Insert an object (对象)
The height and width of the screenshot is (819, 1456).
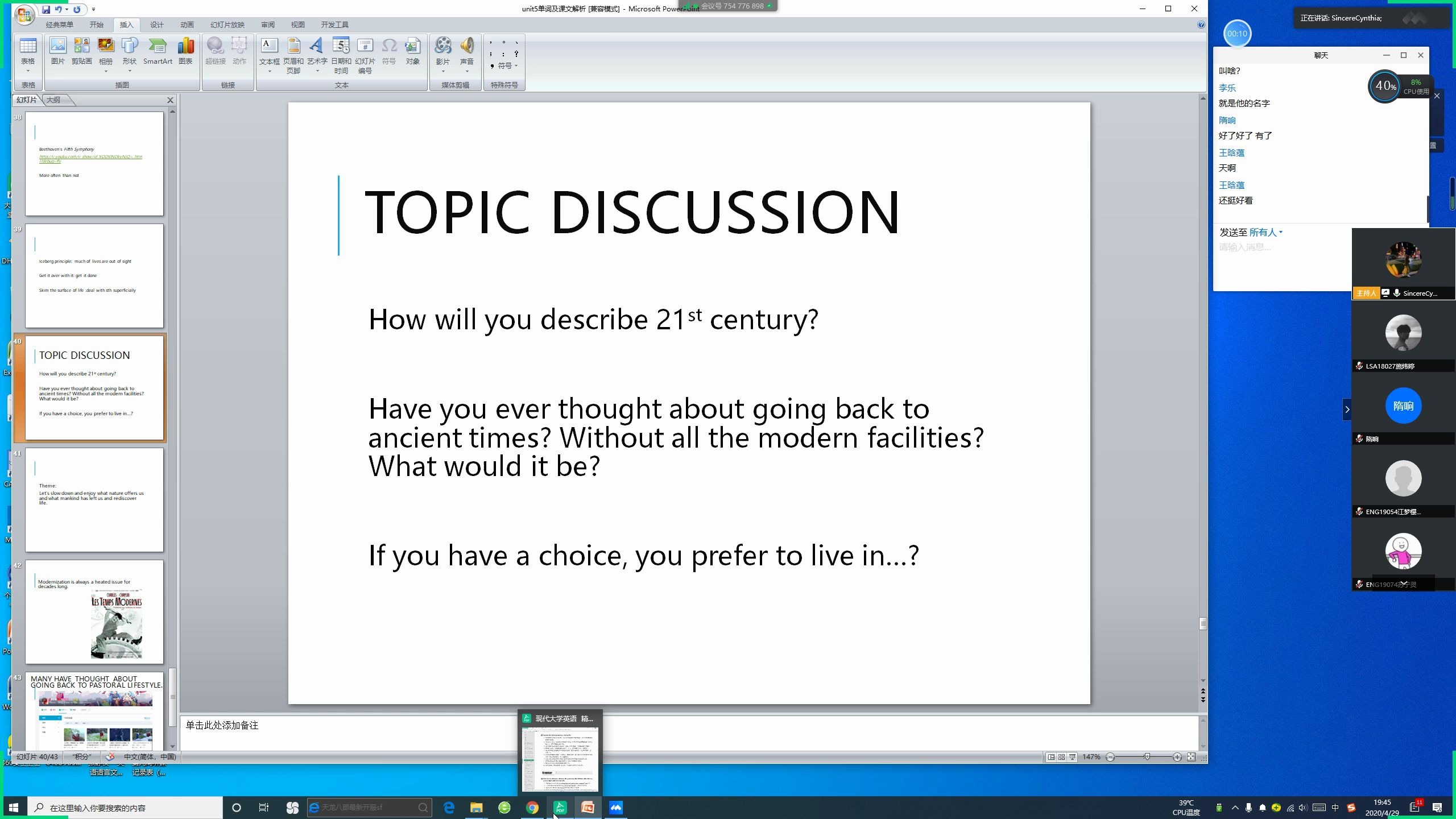(x=413, y=51)
